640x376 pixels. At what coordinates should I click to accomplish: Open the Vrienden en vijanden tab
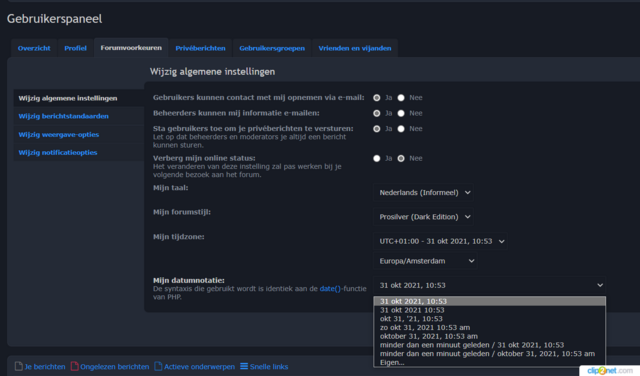tap(355, 48)
